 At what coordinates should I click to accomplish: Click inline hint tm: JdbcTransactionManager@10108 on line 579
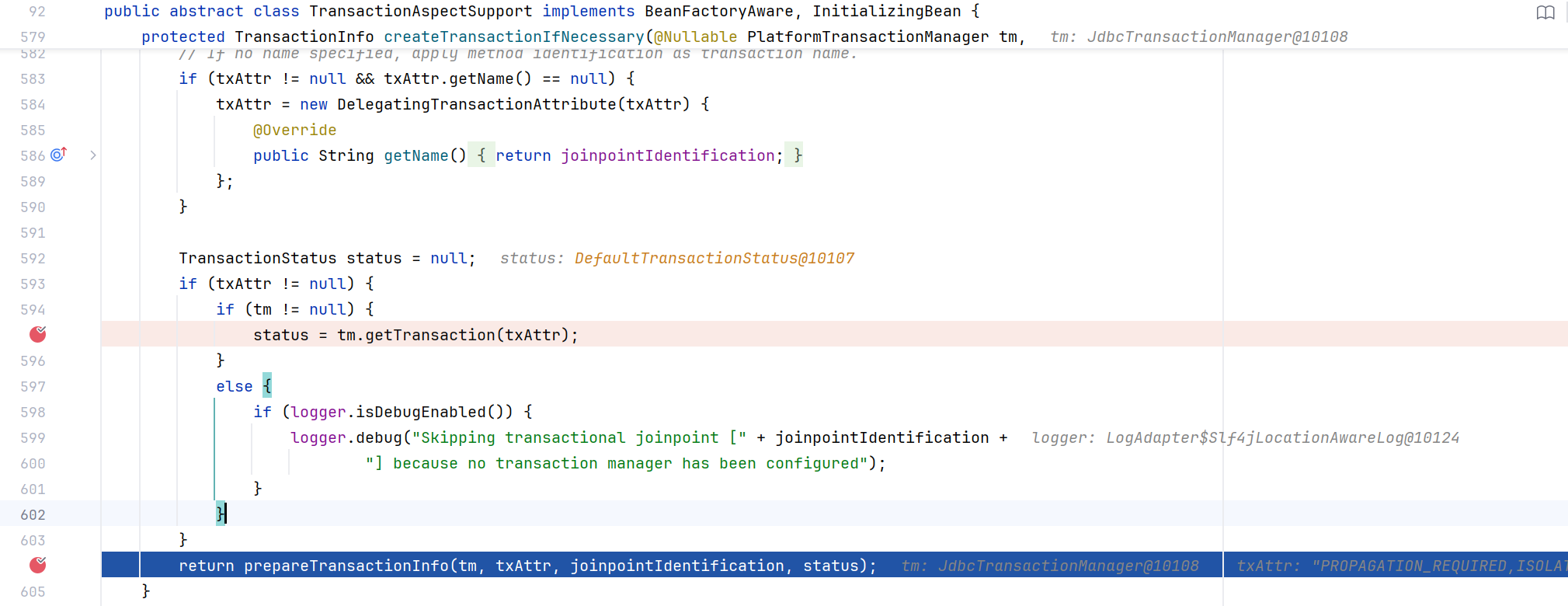[x=1199, y=37]
